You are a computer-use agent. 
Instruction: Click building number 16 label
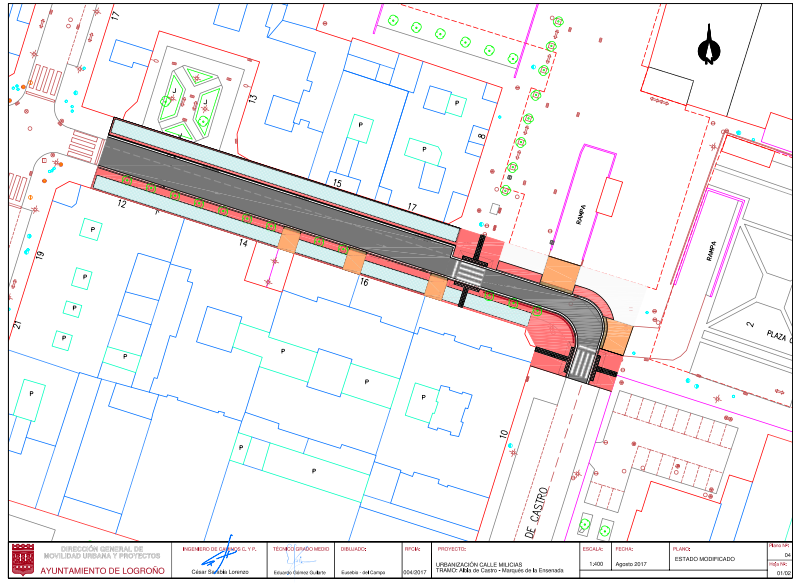(364, 283)
